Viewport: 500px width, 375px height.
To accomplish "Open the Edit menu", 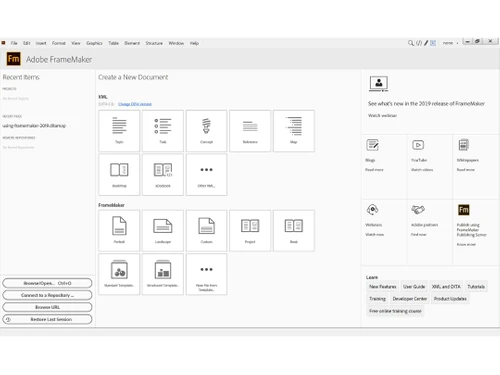I will [27, 43].
